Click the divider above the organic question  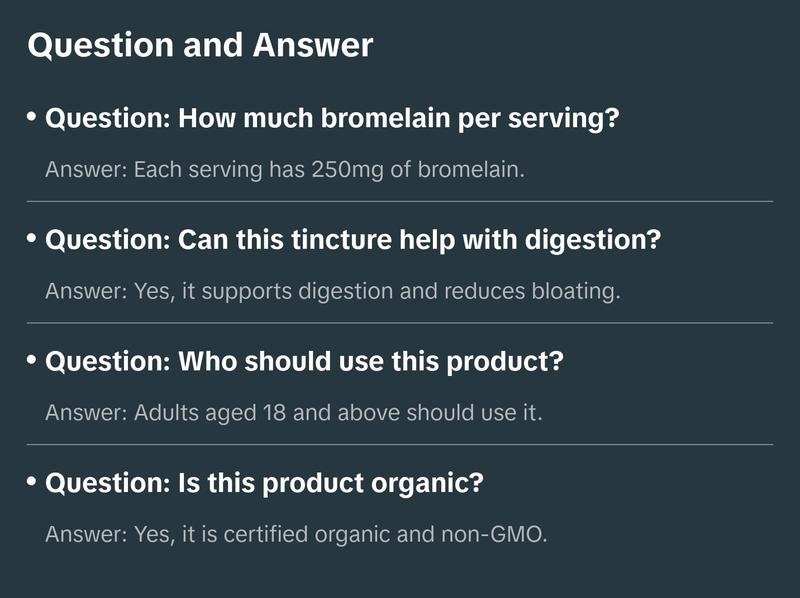pos(400,444)
